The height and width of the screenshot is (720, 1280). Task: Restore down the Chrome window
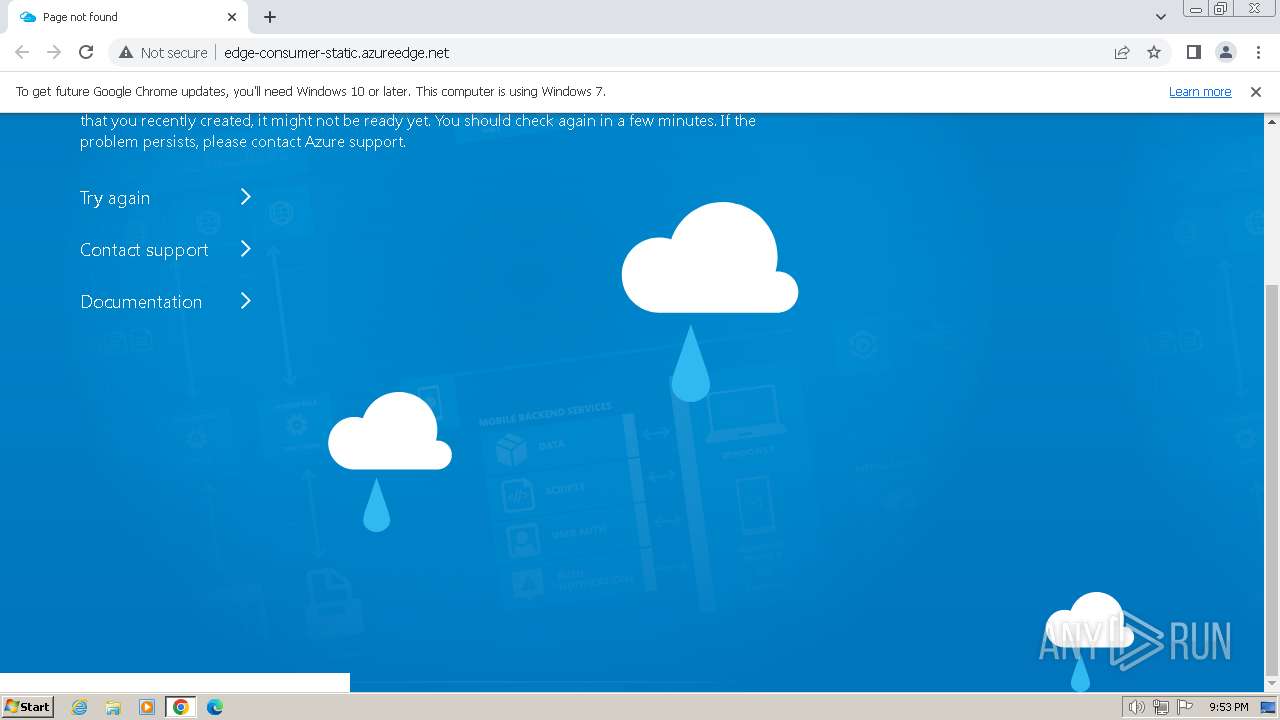click(x=1221, y=9)
